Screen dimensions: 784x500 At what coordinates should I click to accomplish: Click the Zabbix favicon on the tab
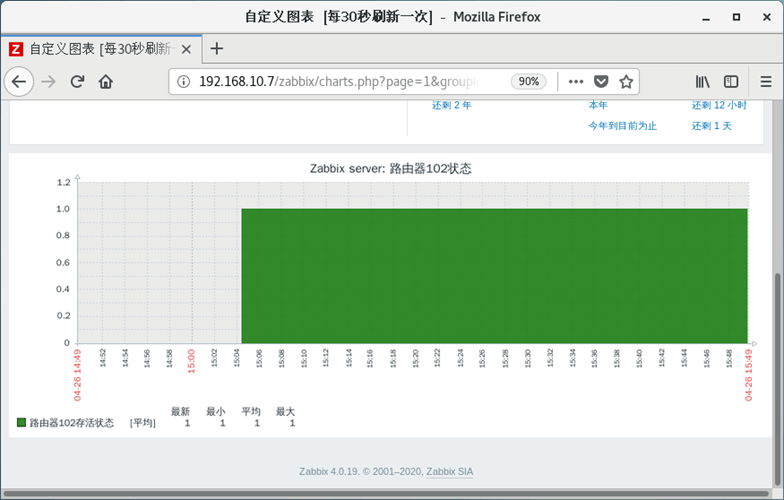pyautogui.click(x=16, y=49)
